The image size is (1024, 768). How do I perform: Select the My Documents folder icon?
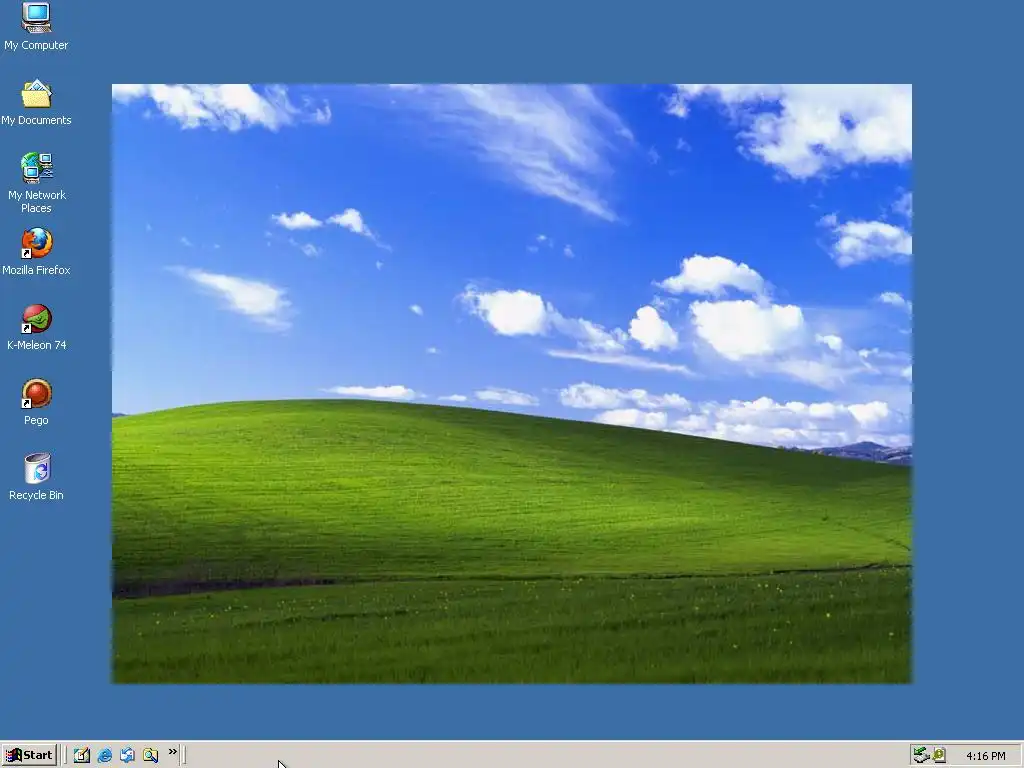click(x=37, y=94)
